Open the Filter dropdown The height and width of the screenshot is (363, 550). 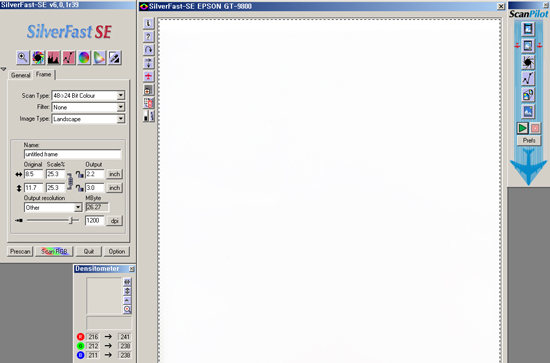pyautogui.click(x=120, y=107)
